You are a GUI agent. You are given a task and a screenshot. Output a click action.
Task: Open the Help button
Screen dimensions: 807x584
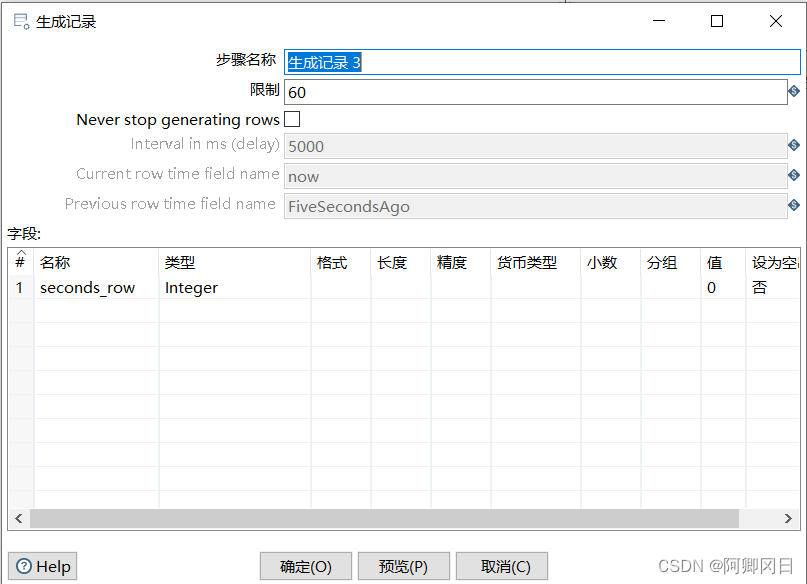point(43,566)
